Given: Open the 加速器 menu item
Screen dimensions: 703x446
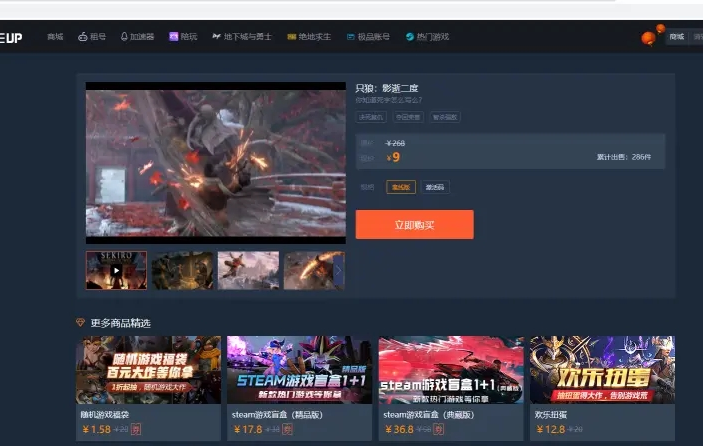Looking at the screenshot, I should 142,37.
